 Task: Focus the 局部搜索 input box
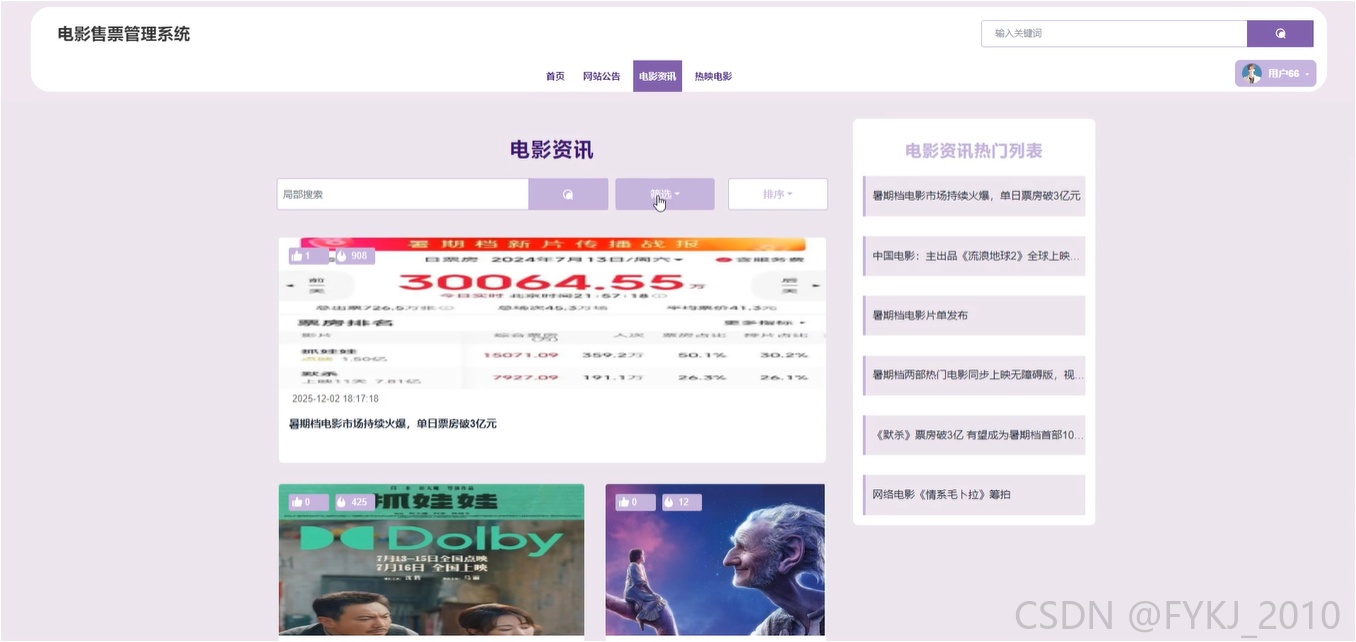[x=403, y=194]
